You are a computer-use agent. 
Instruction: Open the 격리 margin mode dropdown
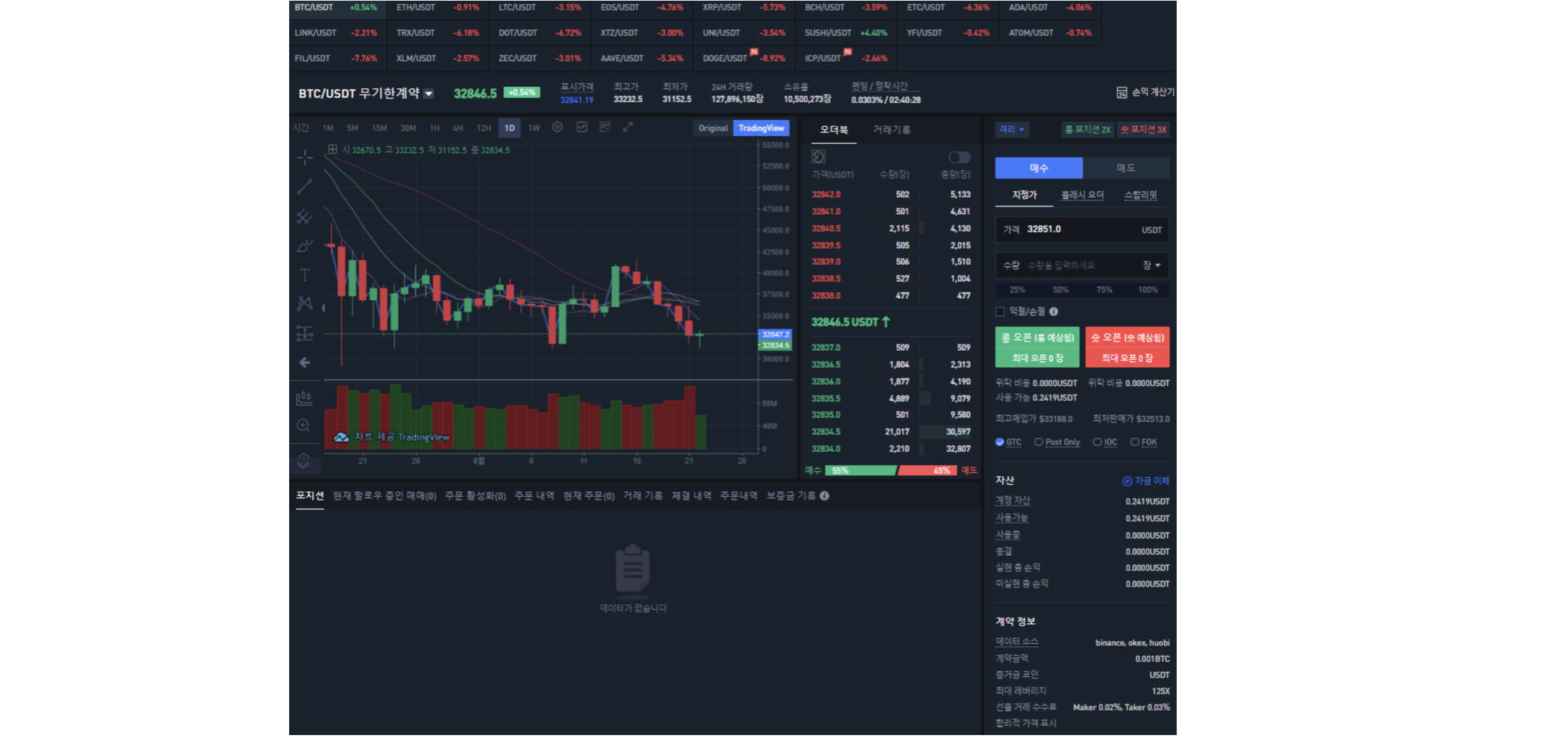[x=1012, y=129]
